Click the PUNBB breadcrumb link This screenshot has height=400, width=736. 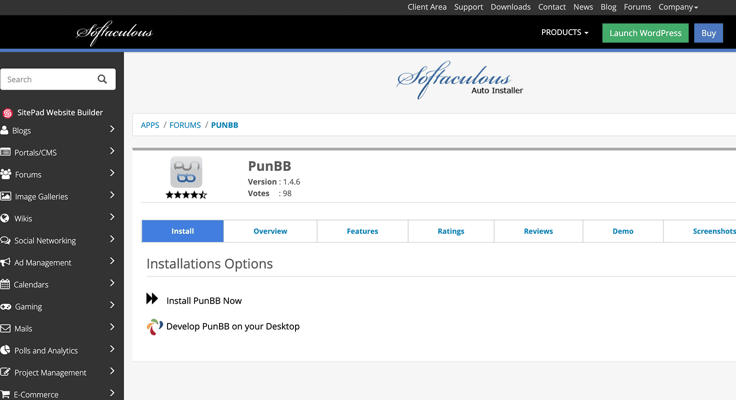[x=224, y=125]
